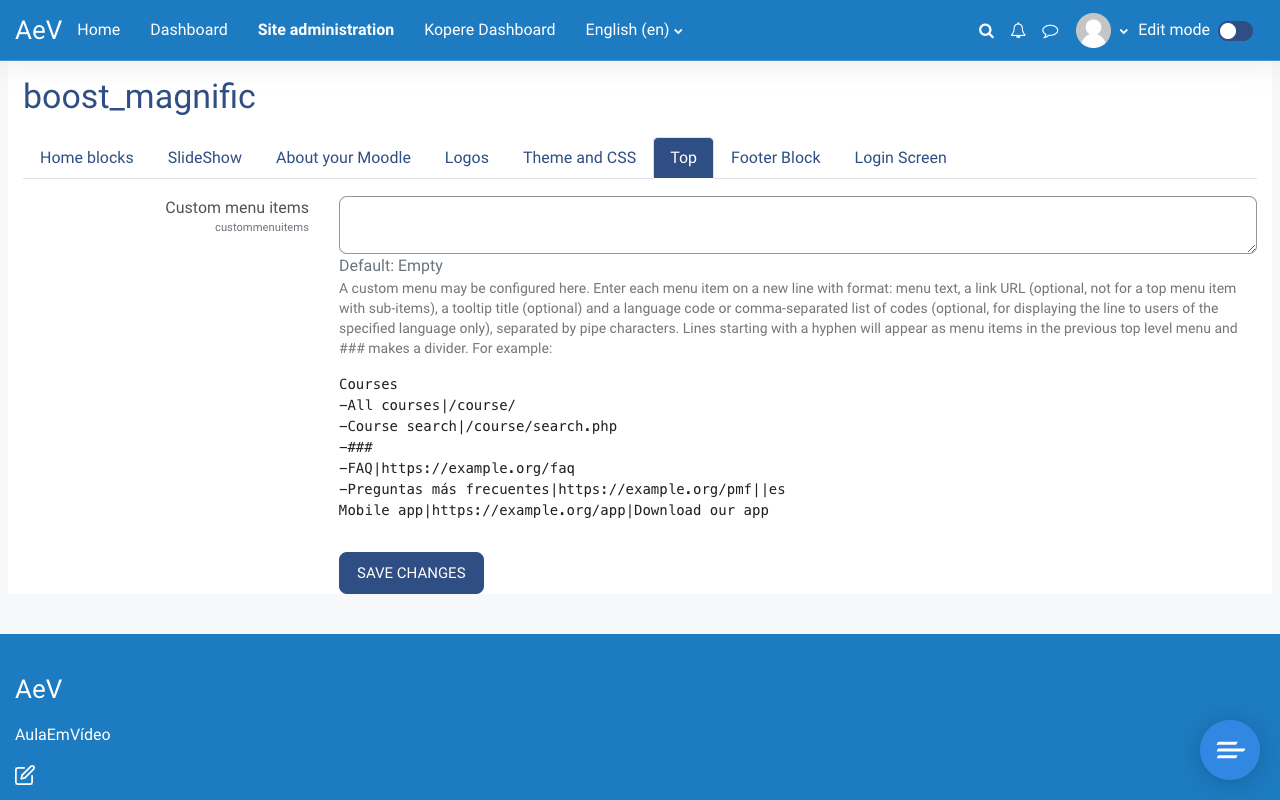The height and width of the screenshot is (800, 1280).
Task: Toggle the Edit mode switch
Action: pos(1235,31)
